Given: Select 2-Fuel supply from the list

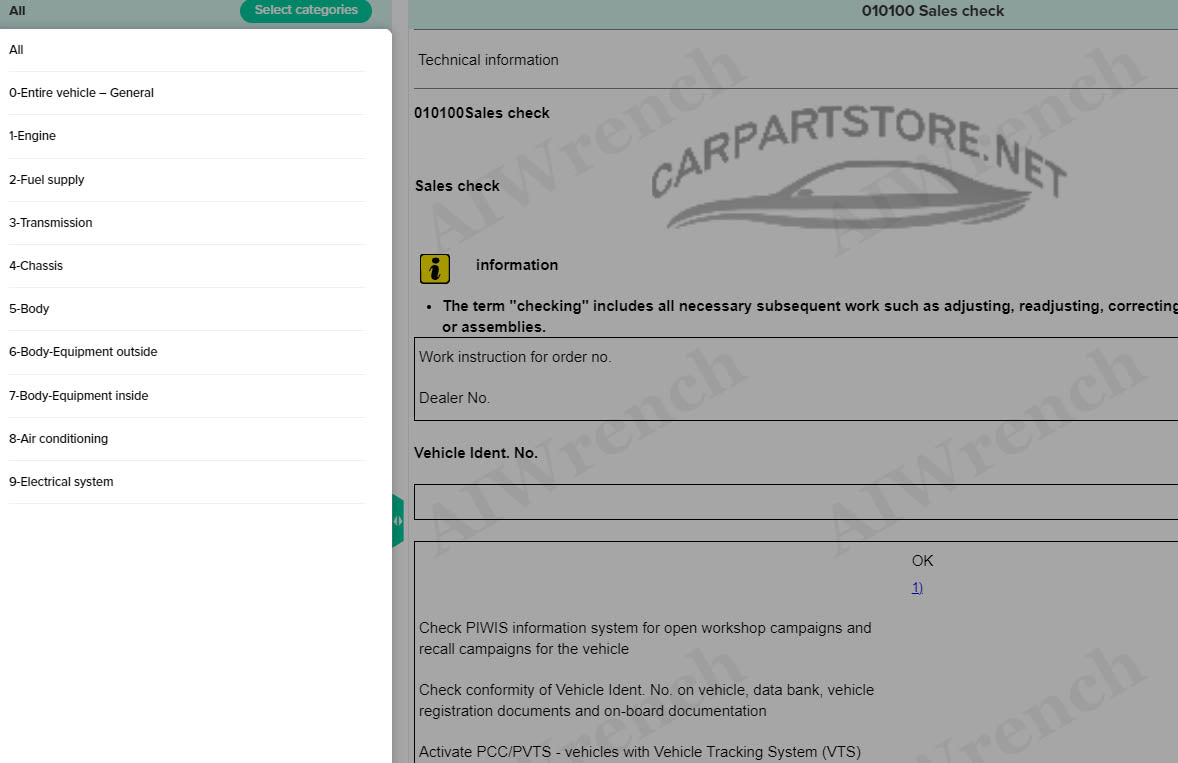Looking at the screenshot, I should point(47,180).
